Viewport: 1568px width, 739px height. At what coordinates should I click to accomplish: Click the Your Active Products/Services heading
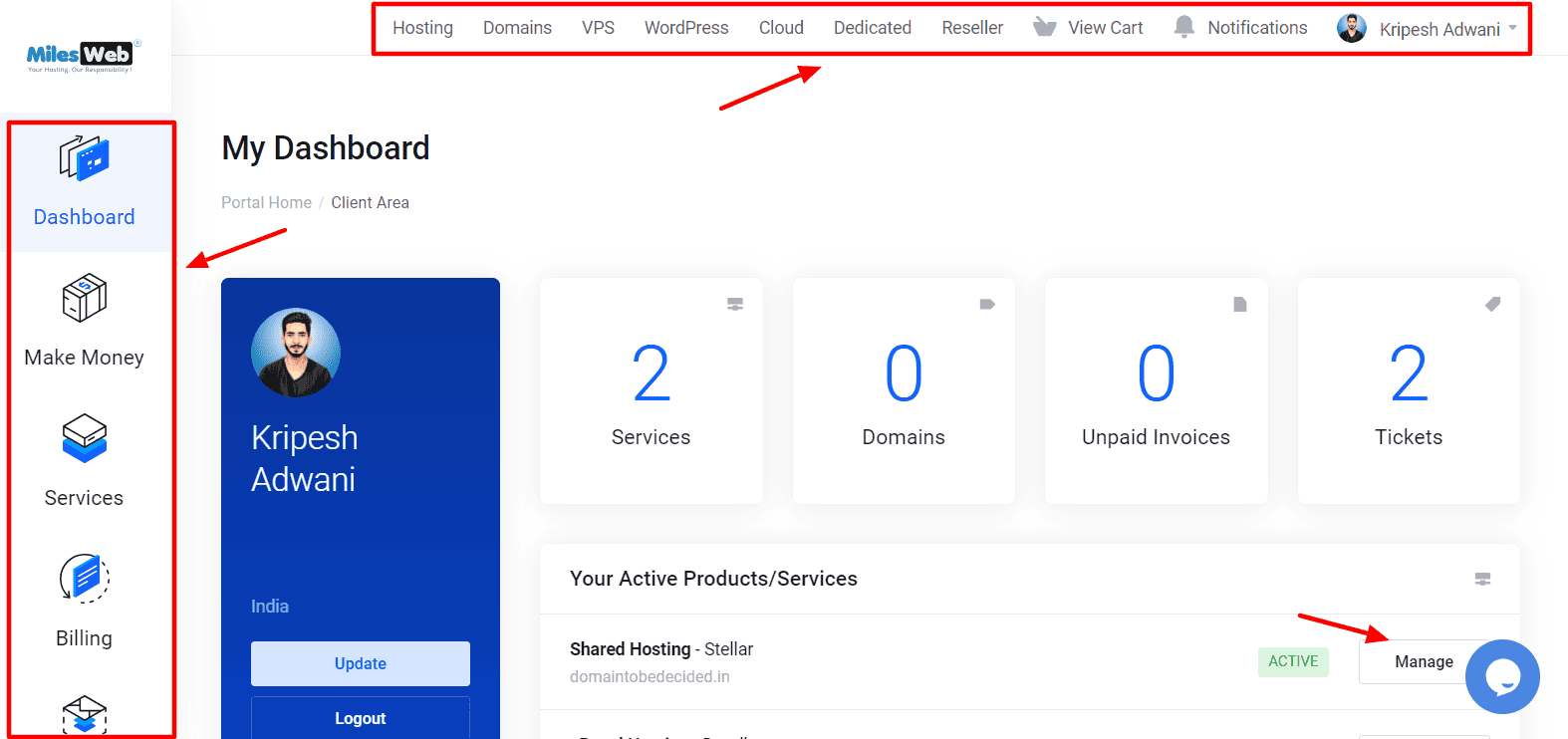[x=713, y=579]
